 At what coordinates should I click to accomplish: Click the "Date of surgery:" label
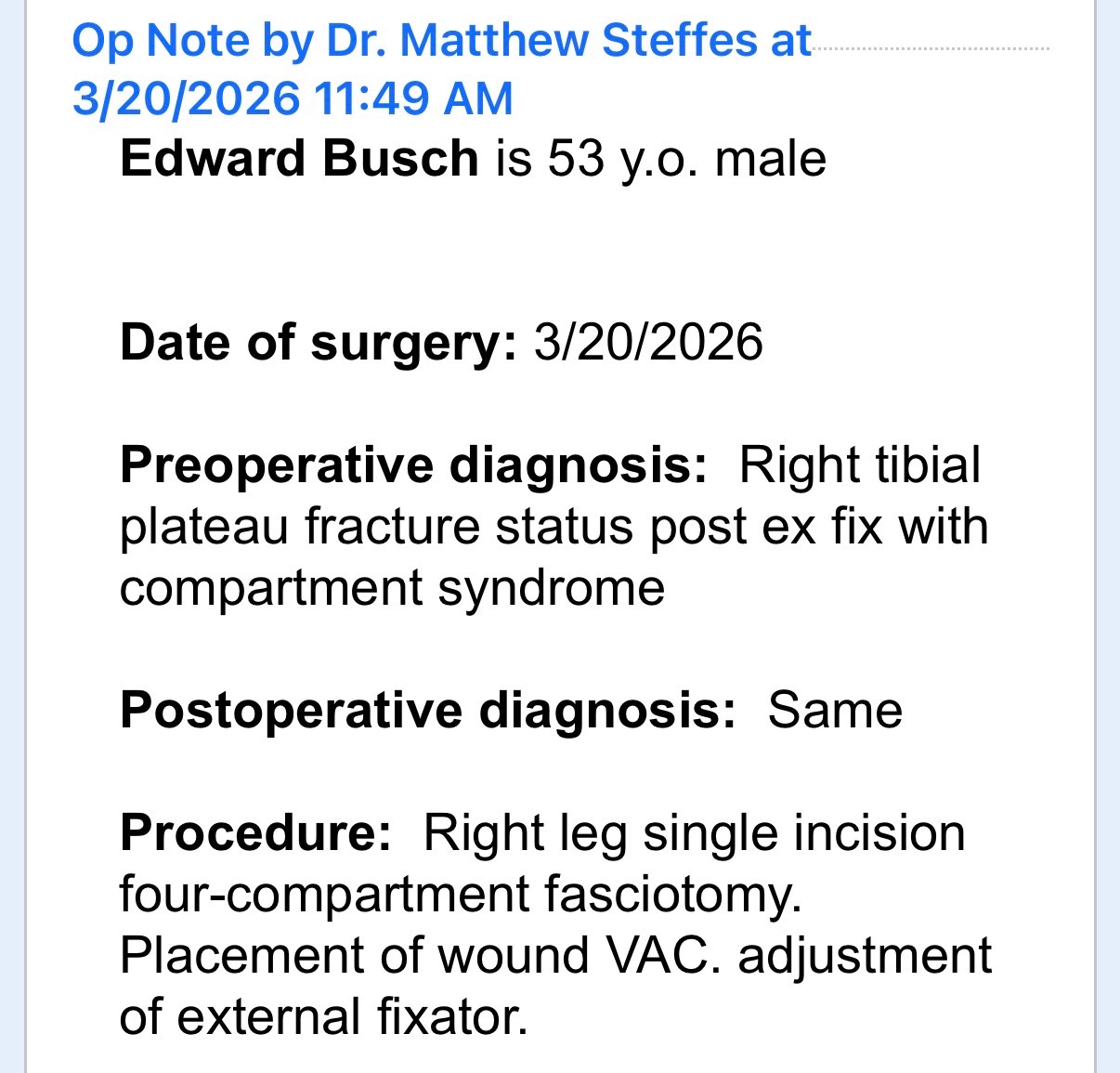319,342
